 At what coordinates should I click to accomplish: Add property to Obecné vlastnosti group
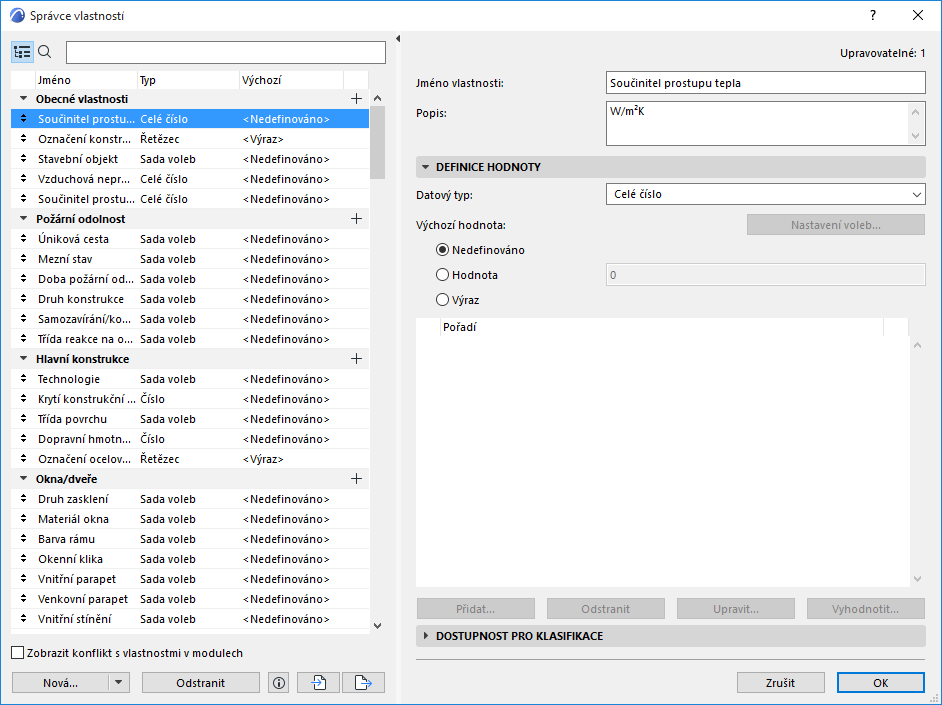(x=356, y=98)
